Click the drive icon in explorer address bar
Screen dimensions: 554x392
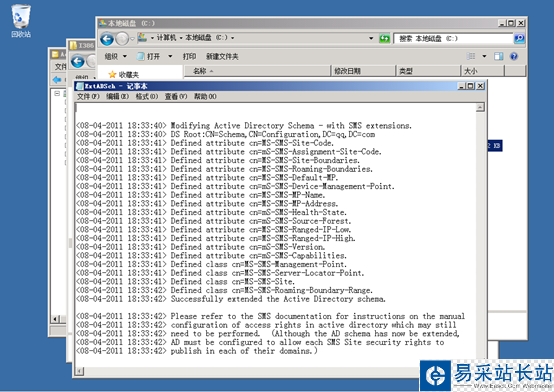point(142,37)
